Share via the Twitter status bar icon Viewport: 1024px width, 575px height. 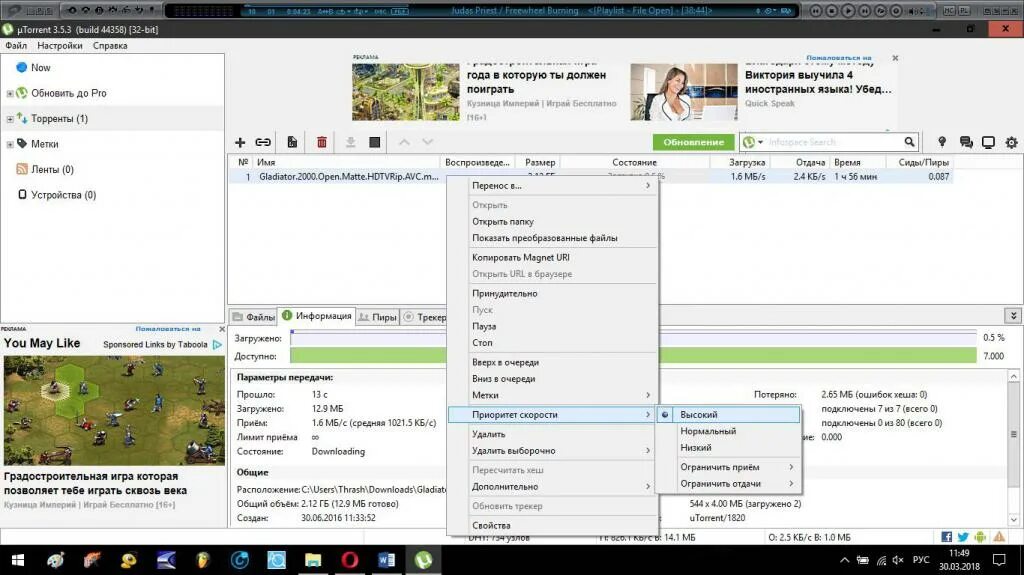963,537
